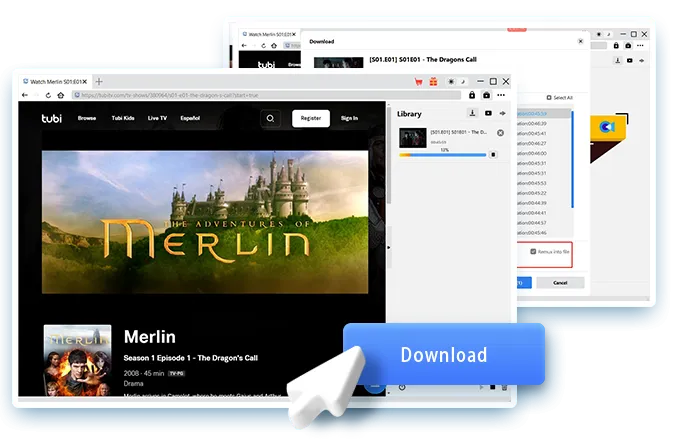
Task: Click the Merlin poster thumbnail
Action: [x=77, y=360]
